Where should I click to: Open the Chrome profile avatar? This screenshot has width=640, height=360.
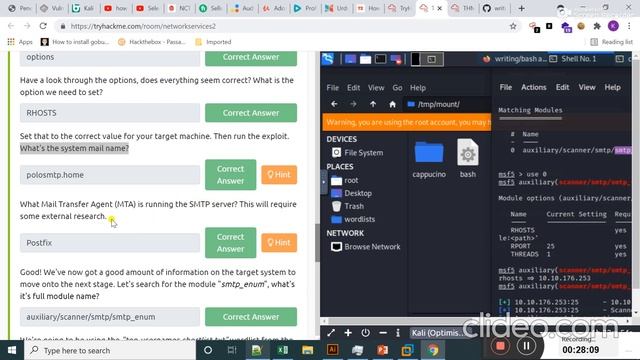pyautogui.click(x=613, y=26)
